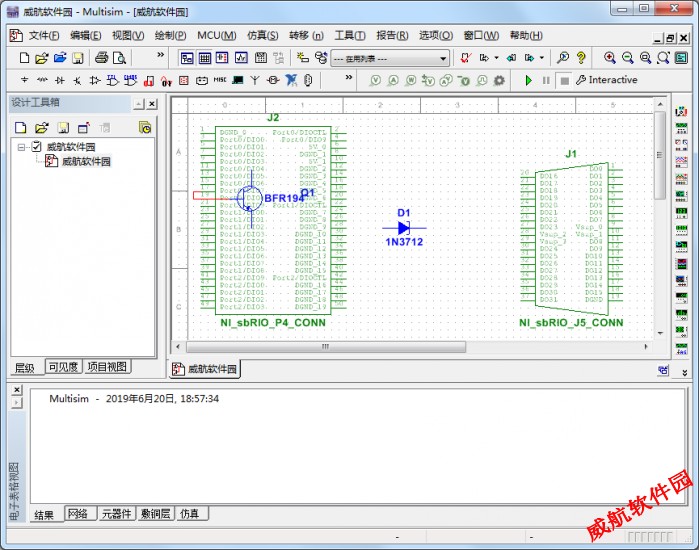Switch to the 元器件 spreadsheet tab
Screen dimensions: 699x550
[117, 514]
